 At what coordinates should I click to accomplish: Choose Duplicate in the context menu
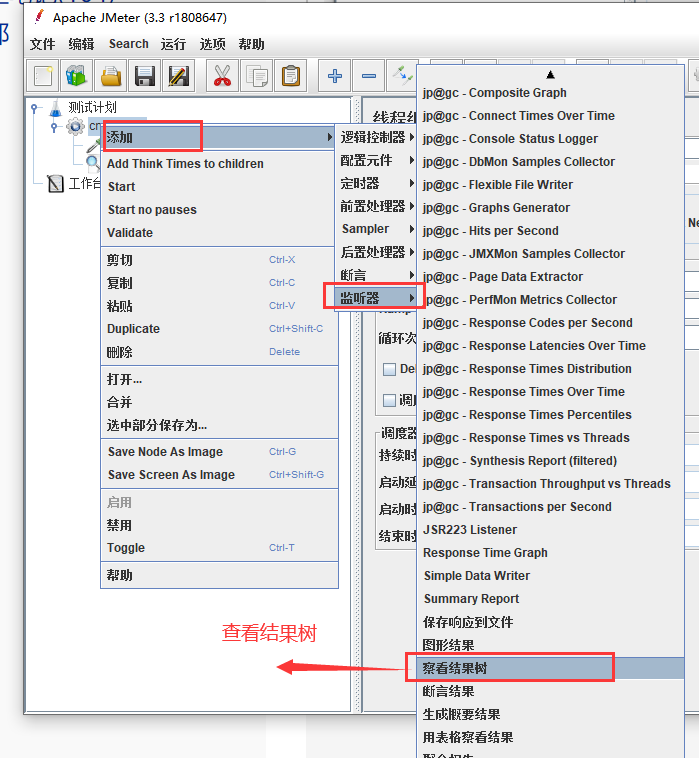[x=219, y=329]
